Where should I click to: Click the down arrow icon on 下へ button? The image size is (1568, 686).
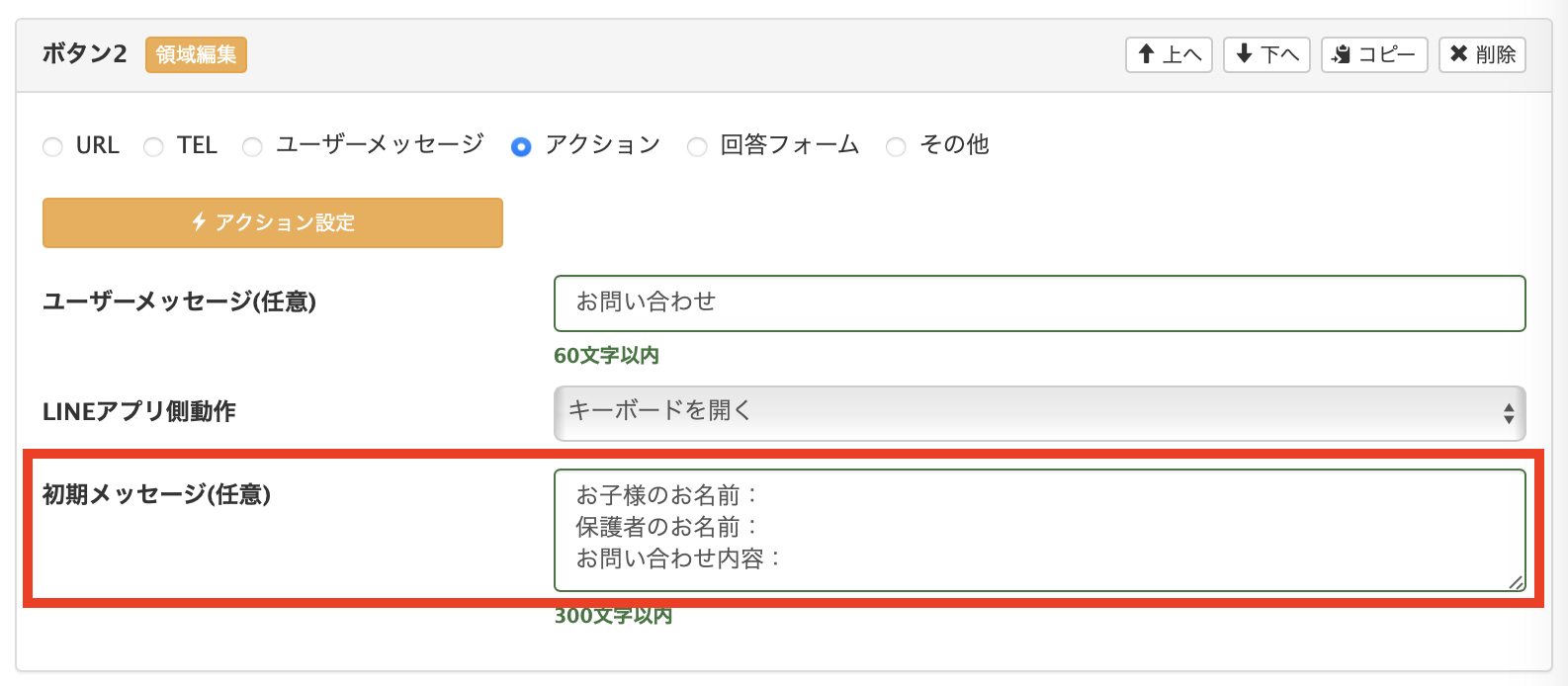1244,54
